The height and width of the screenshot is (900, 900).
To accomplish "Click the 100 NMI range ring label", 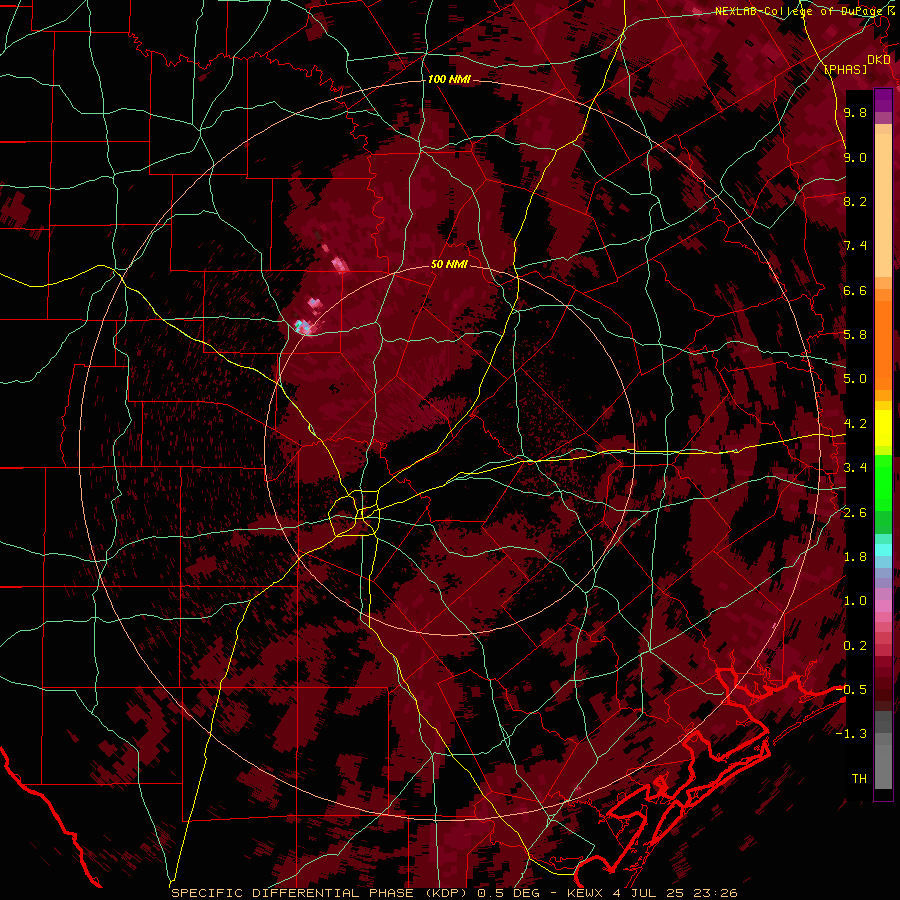I will point(449,79).
